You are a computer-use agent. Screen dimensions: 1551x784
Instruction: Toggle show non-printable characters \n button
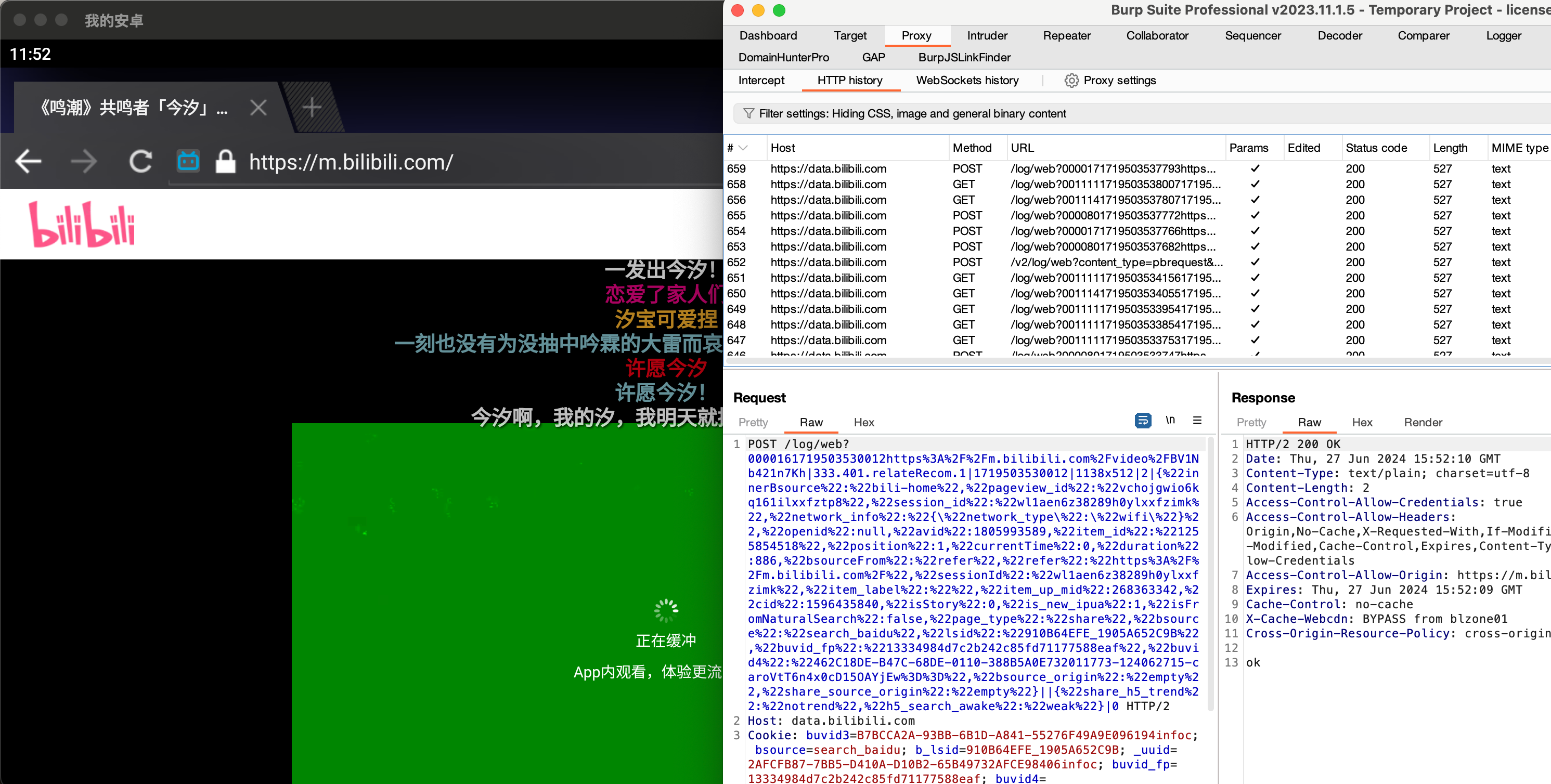1170,421
